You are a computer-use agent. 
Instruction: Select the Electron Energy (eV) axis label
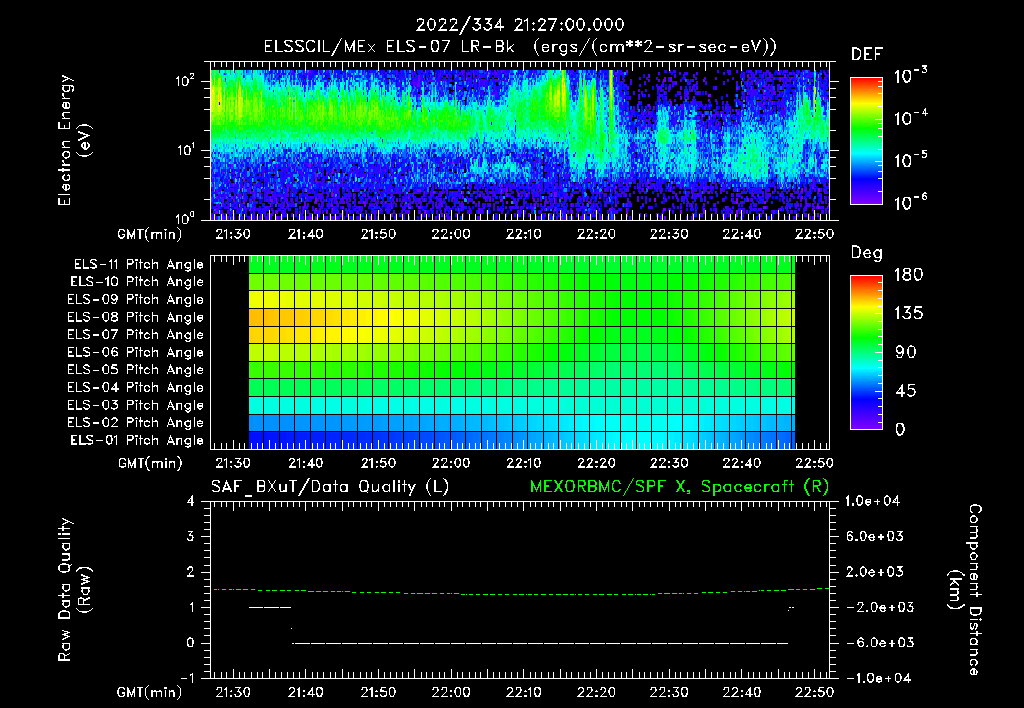(x=74, y=140)
